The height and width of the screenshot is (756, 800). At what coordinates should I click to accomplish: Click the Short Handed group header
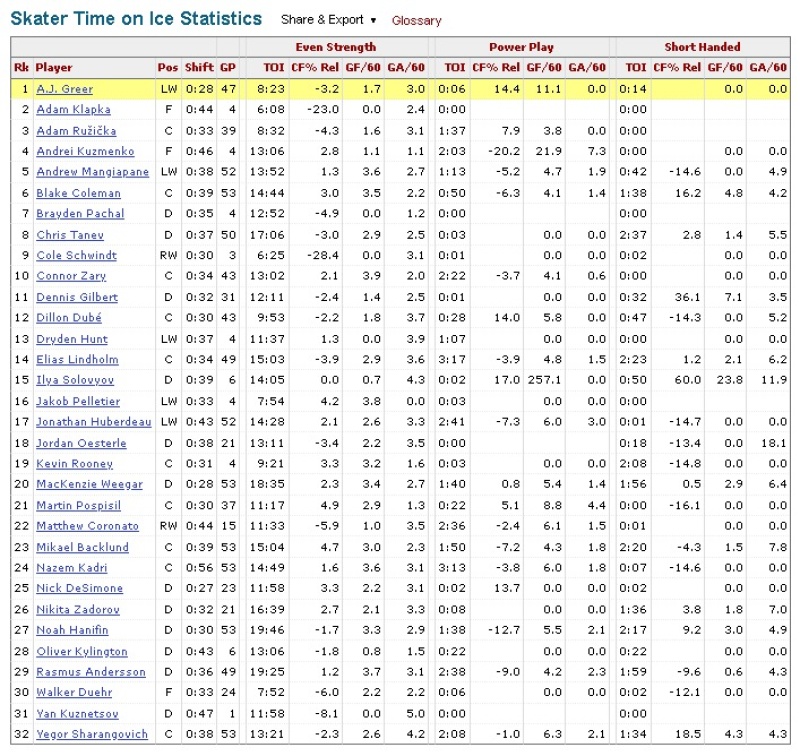702,47
